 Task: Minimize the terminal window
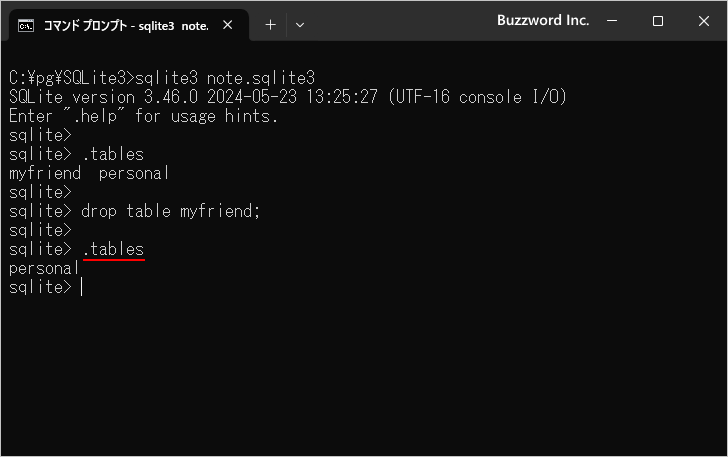[x=613, y=21]
